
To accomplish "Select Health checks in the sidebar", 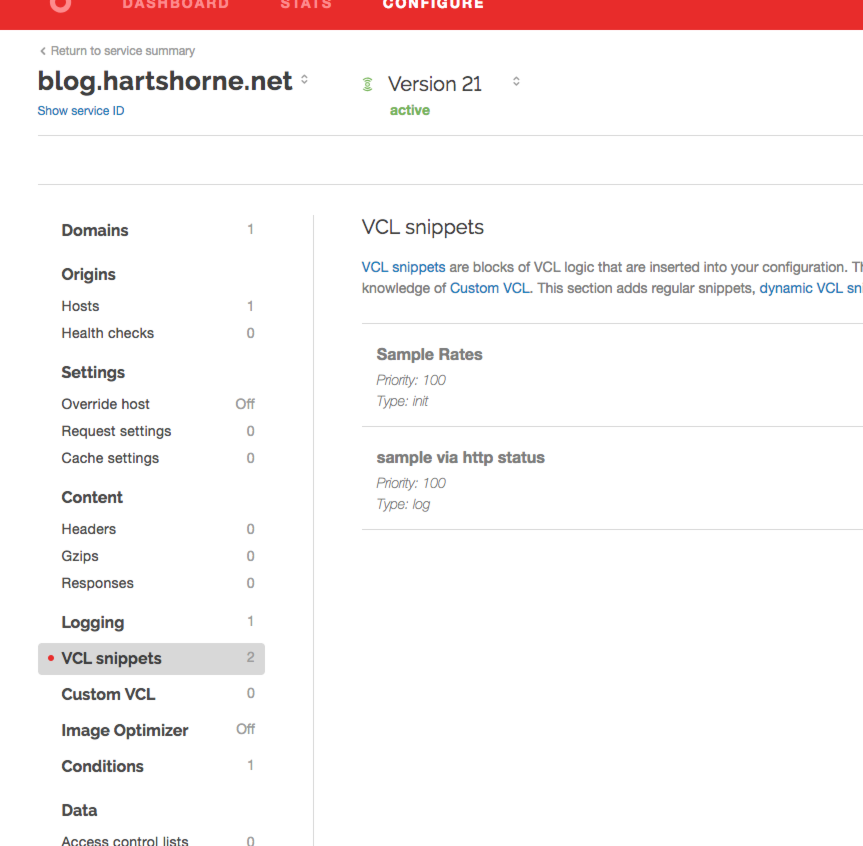I will (x=107, y=333).
